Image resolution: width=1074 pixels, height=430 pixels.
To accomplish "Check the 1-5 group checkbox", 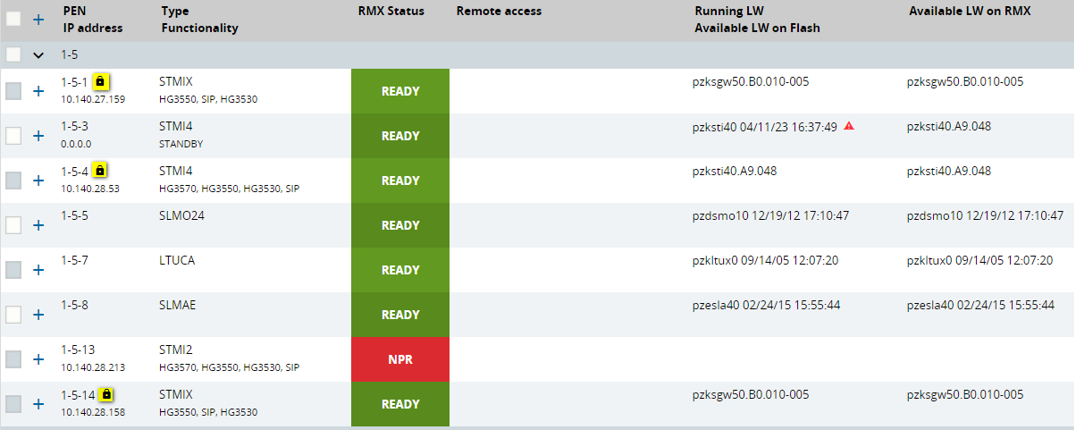I will tap(13, 55).
